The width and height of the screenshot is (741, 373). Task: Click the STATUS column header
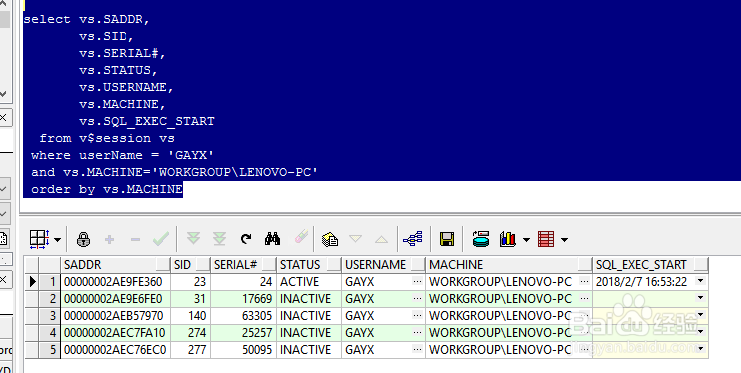click(x=309, y=265)
